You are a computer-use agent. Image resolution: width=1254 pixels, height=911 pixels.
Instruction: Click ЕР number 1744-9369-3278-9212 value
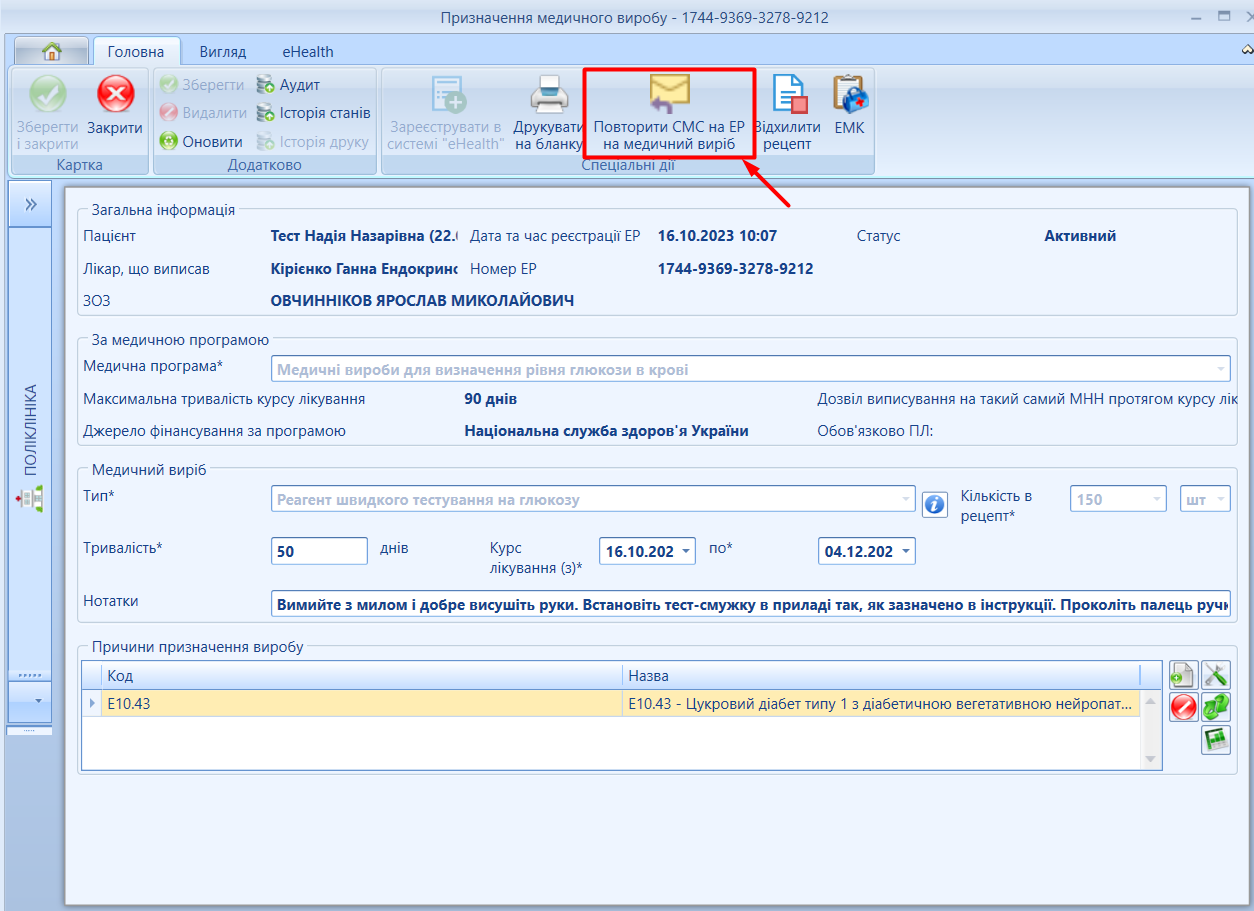coord(735,269)
